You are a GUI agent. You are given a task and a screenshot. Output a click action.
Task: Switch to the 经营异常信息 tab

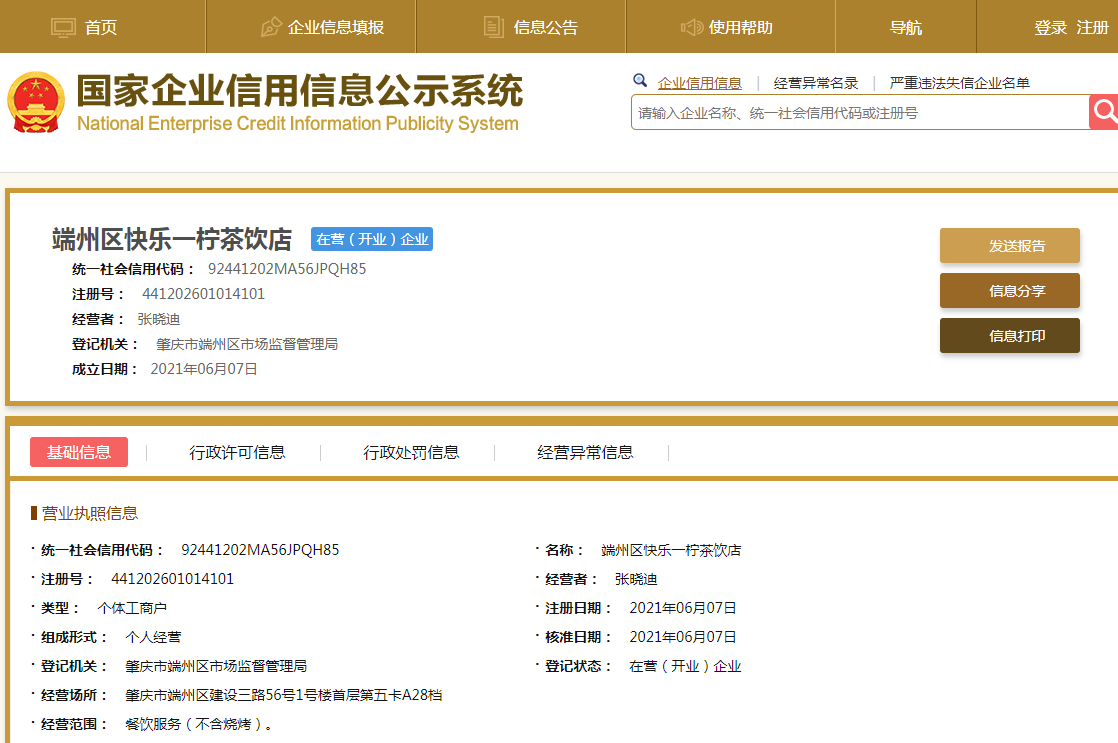[x=585, y=453]
